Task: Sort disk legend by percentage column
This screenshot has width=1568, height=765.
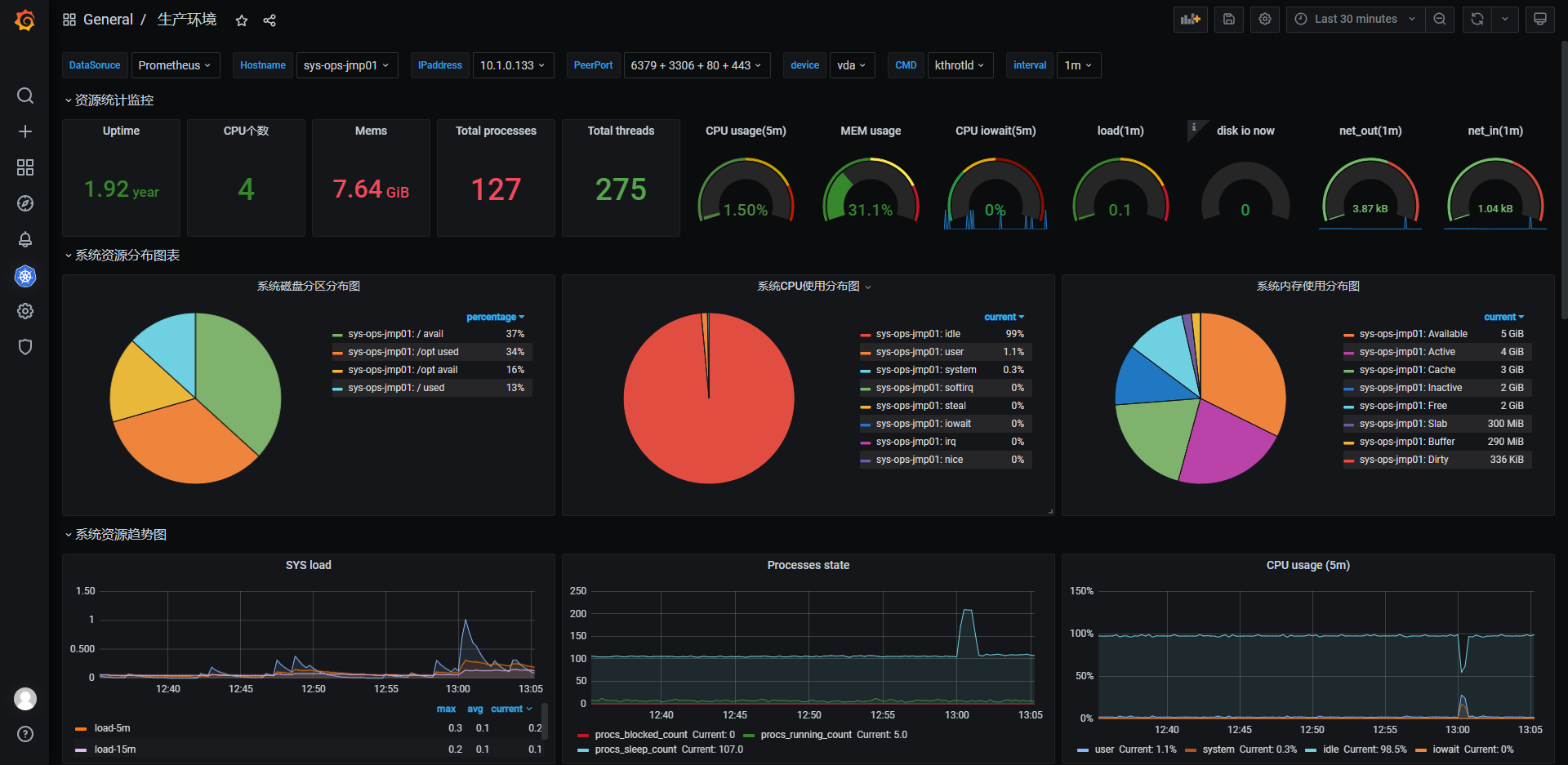Action: pyautogui.click(x=495, y=317)
